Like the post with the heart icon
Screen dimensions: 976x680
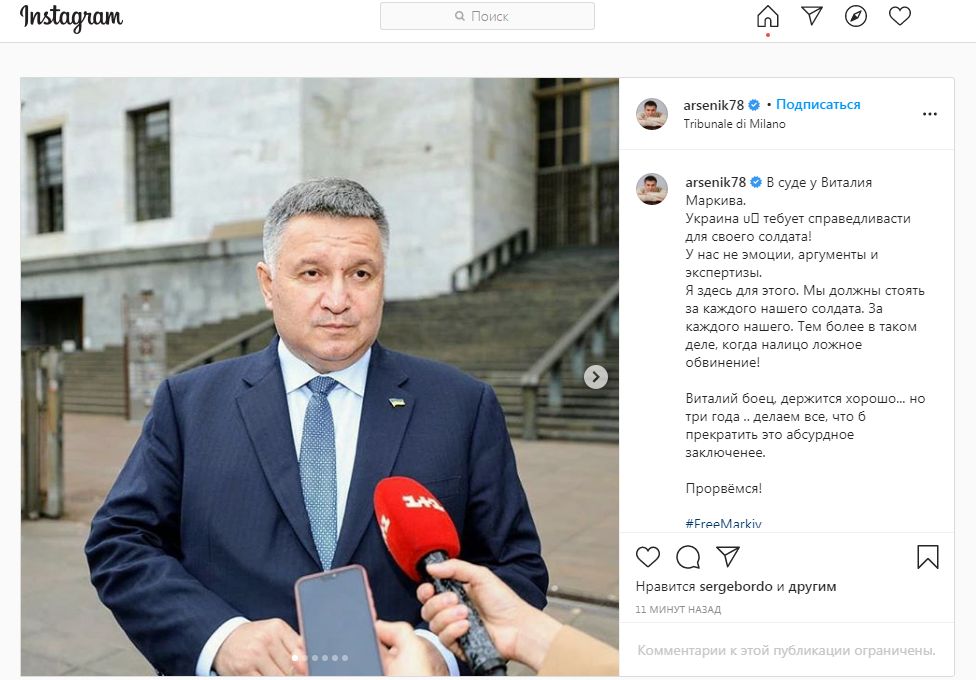(647, 557)
